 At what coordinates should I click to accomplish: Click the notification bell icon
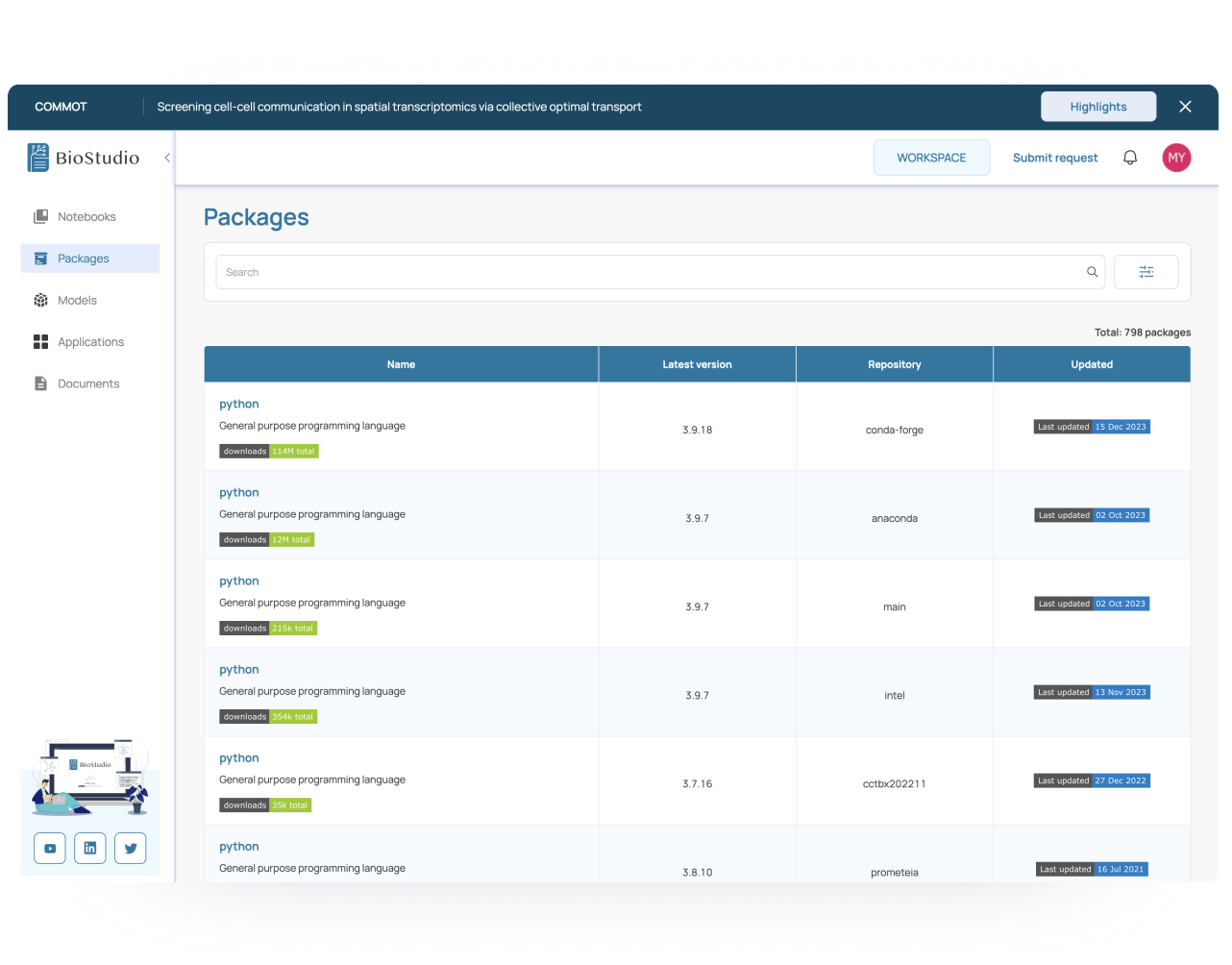click(x=1130, y=158)
